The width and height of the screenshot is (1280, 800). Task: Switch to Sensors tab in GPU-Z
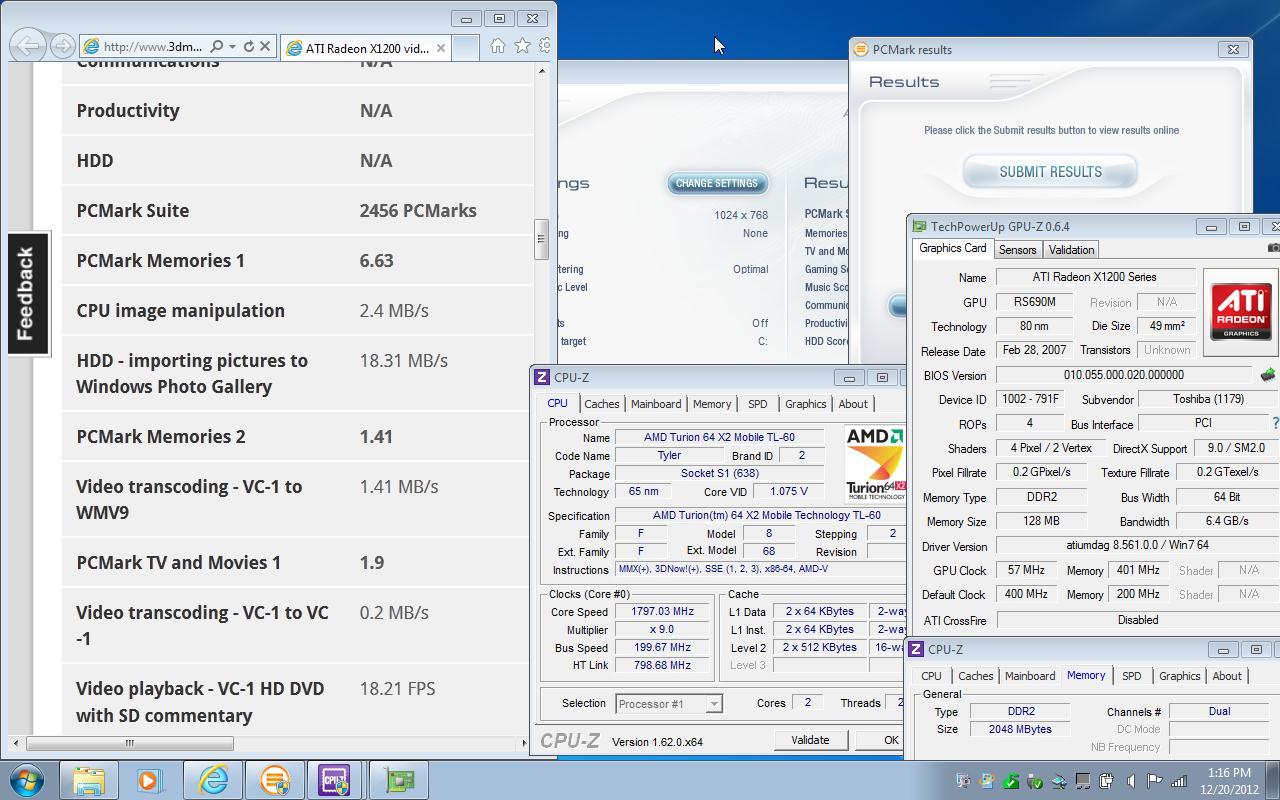[1017, 249]
